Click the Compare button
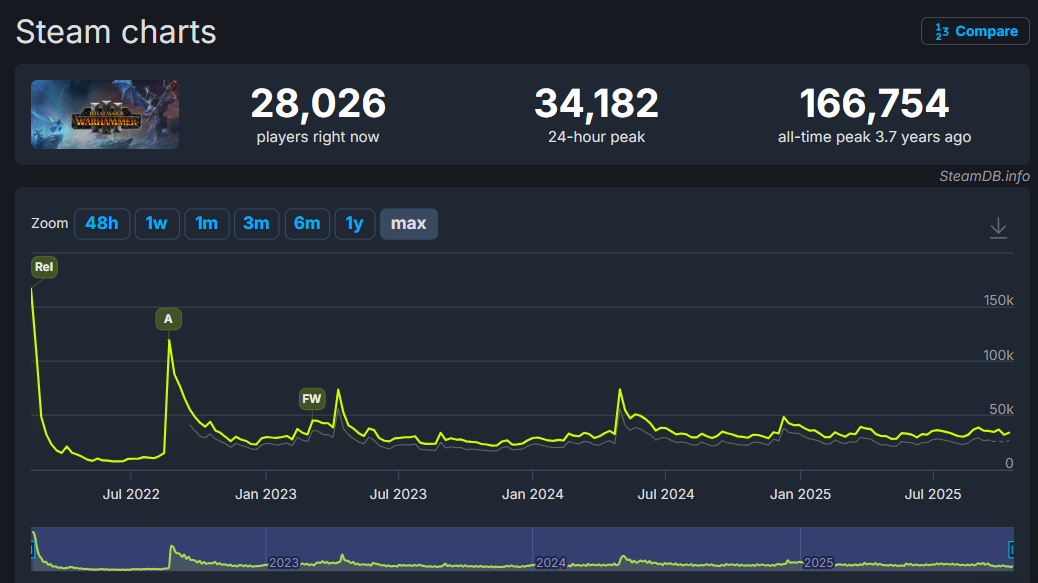This screenshot has height=583, width=1038. click(975, 31)
